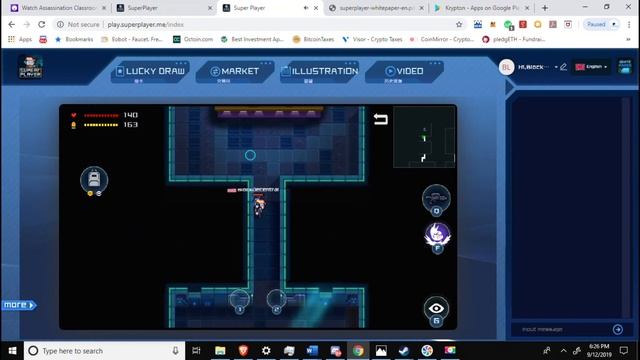
Task: Open the BL user avatar
Action: tap(506, 67)
